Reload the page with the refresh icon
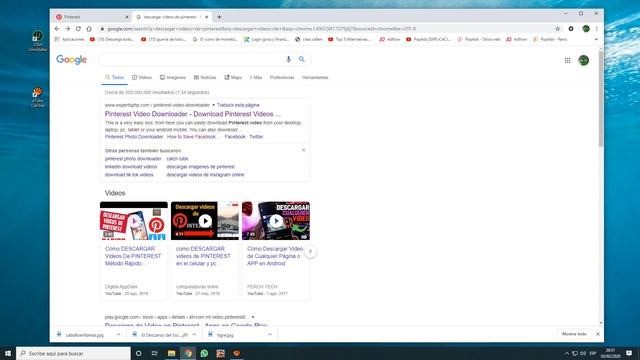The width and height of the screenshot is (640, 360). click(x=78, y=29)
